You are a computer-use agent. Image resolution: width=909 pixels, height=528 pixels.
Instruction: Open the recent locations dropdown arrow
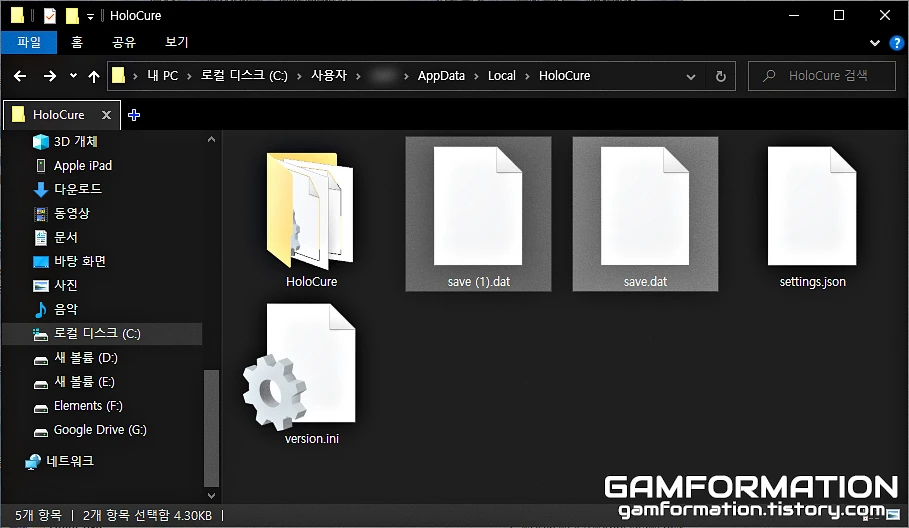pos(73,75)
